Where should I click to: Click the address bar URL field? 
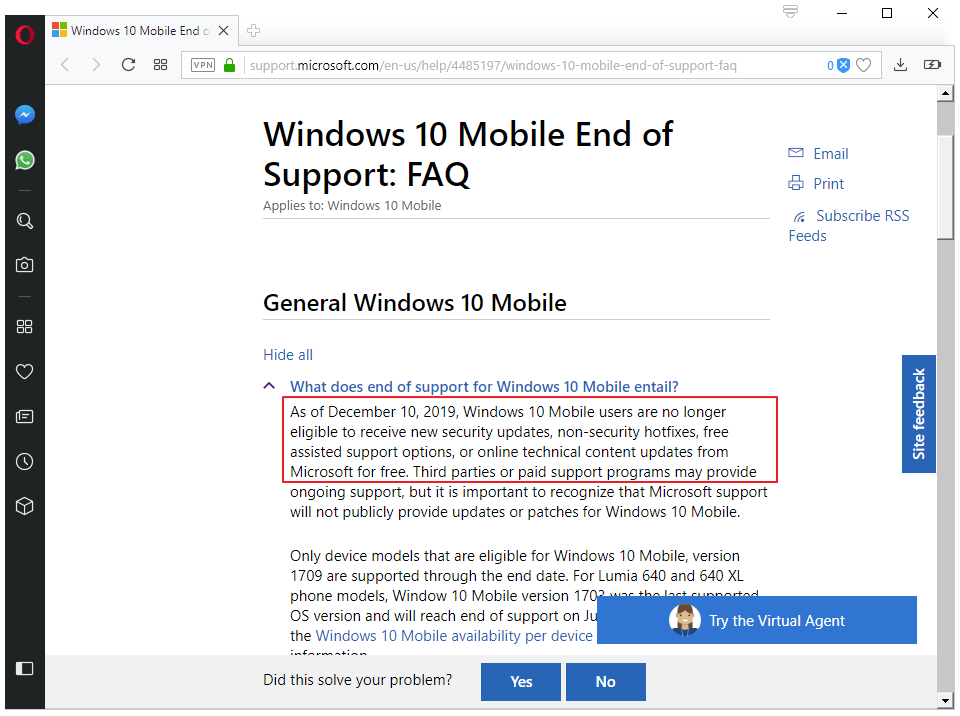click(533, 66)
